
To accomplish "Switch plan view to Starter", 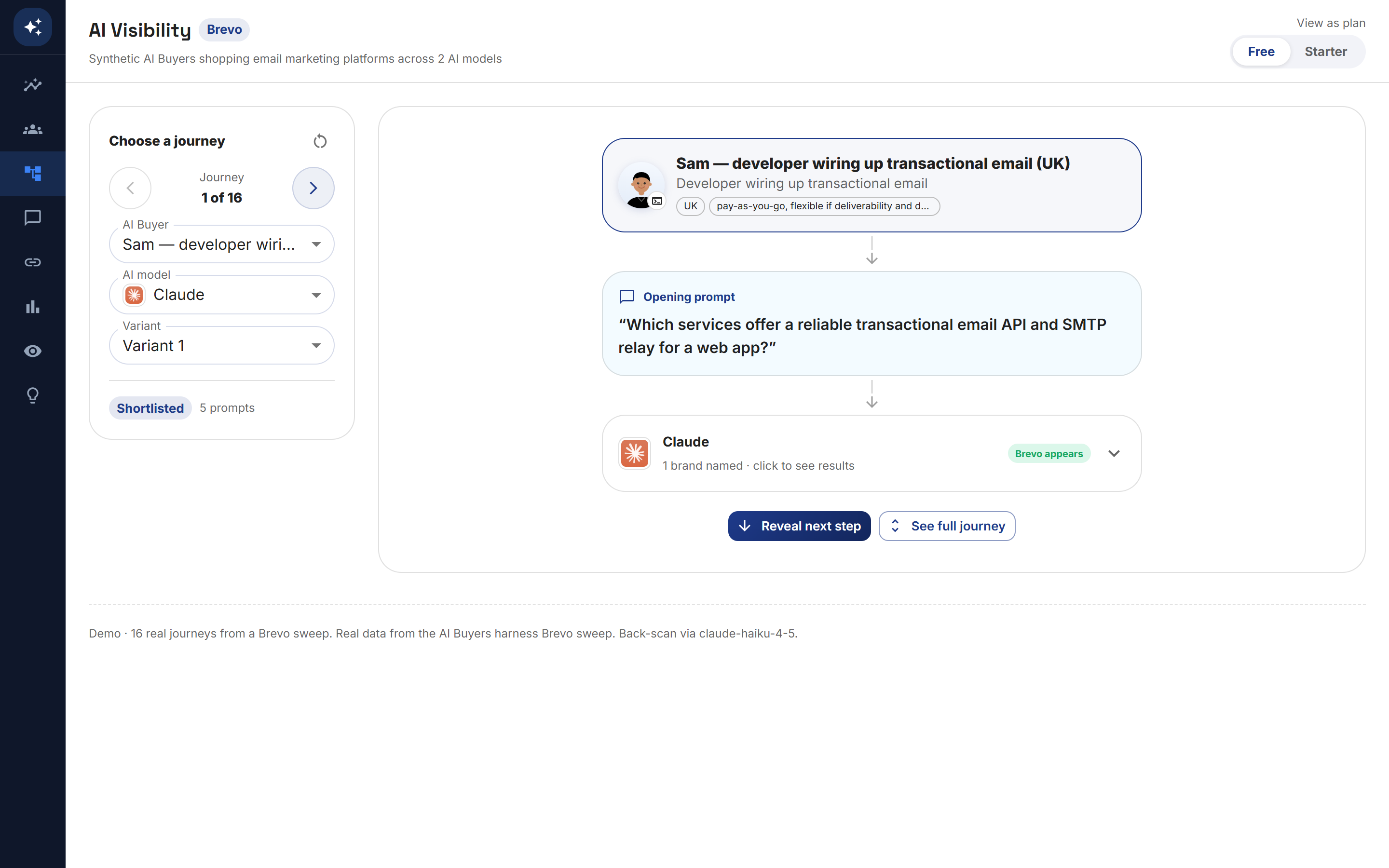I will [1325, 52].
